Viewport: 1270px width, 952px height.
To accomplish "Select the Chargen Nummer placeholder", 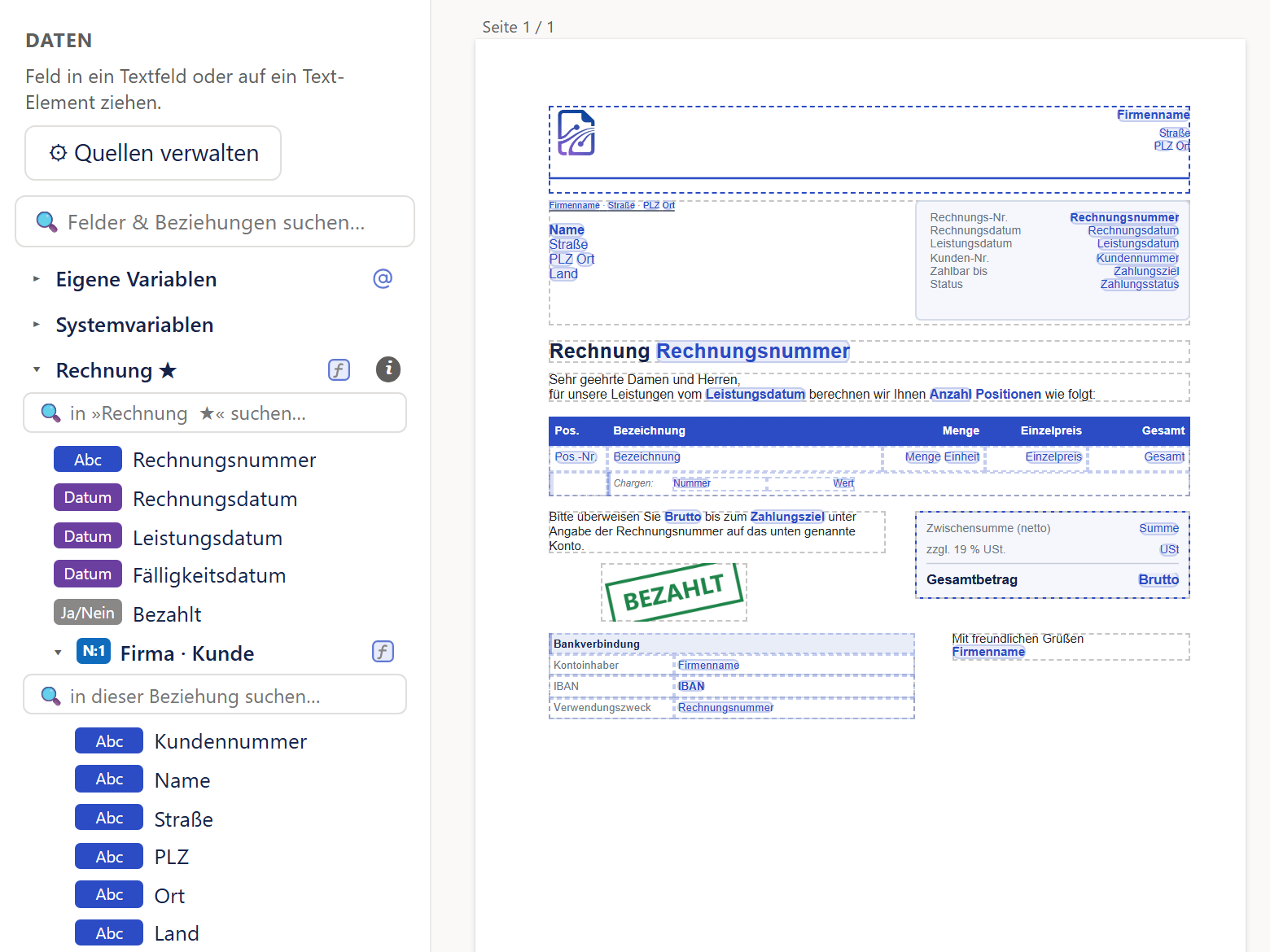I will coord(691,483).
